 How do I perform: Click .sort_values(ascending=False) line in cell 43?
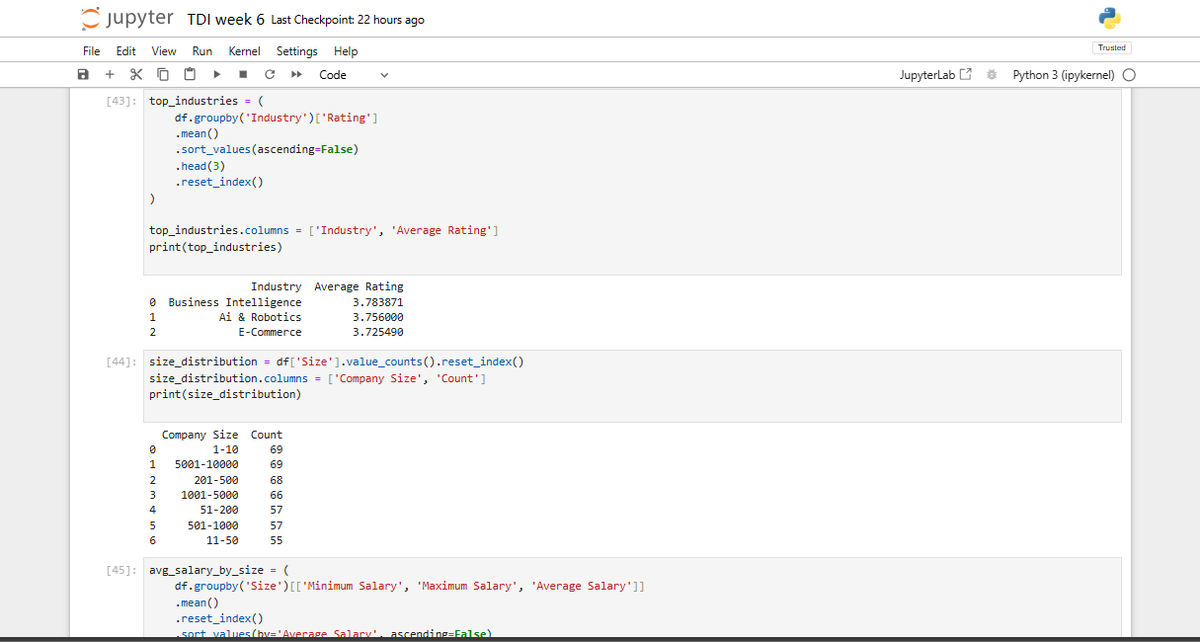[x=267, y=150]
